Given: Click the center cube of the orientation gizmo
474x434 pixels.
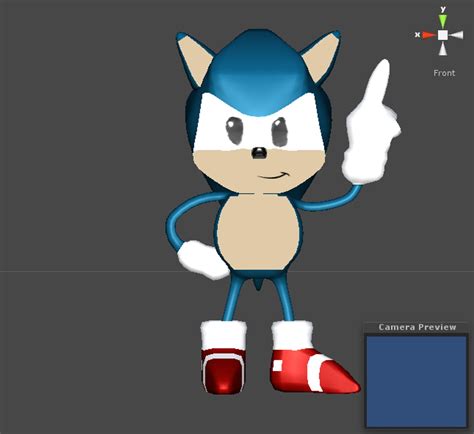Looking at the screenshot, I should (x=443, y=35).
